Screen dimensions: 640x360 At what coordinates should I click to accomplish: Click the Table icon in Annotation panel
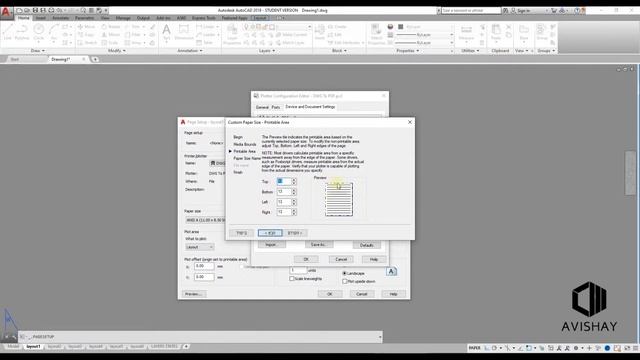click(x=205, y=42)
